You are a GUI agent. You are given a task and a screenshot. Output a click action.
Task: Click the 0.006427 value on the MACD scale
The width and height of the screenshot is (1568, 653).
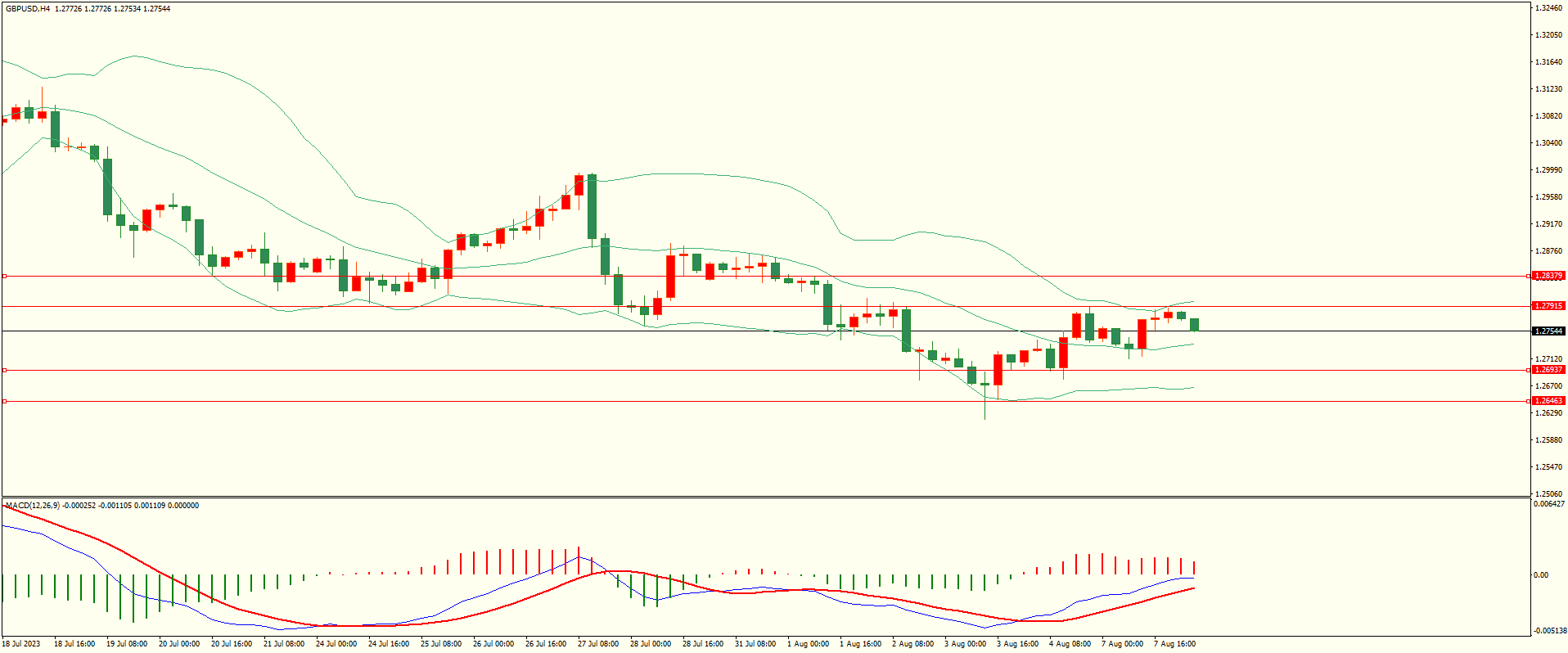point(1549,504)
